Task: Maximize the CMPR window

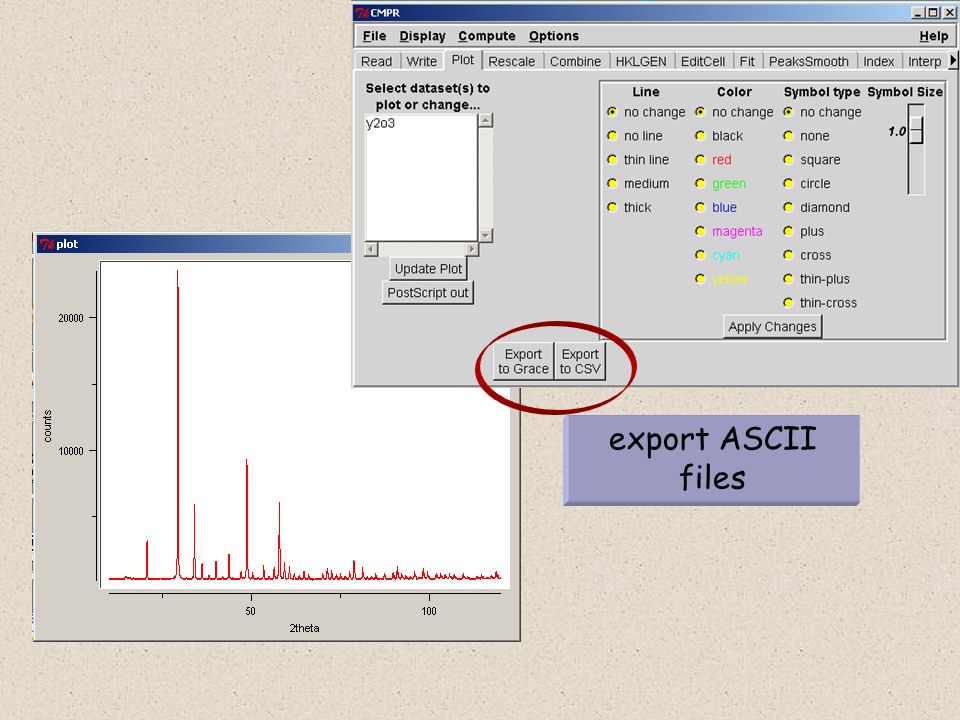Action: point(932,12)
